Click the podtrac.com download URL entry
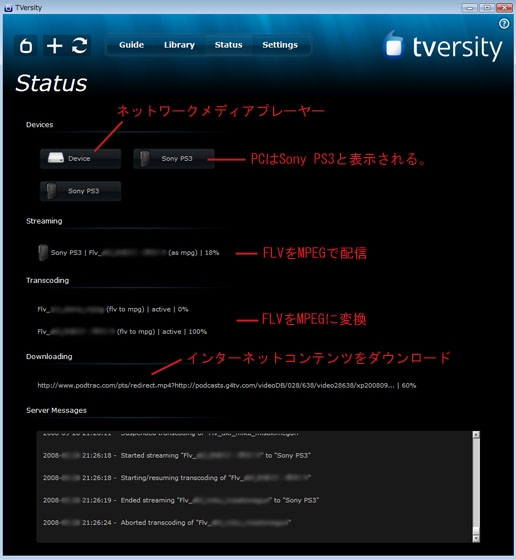 226,385
